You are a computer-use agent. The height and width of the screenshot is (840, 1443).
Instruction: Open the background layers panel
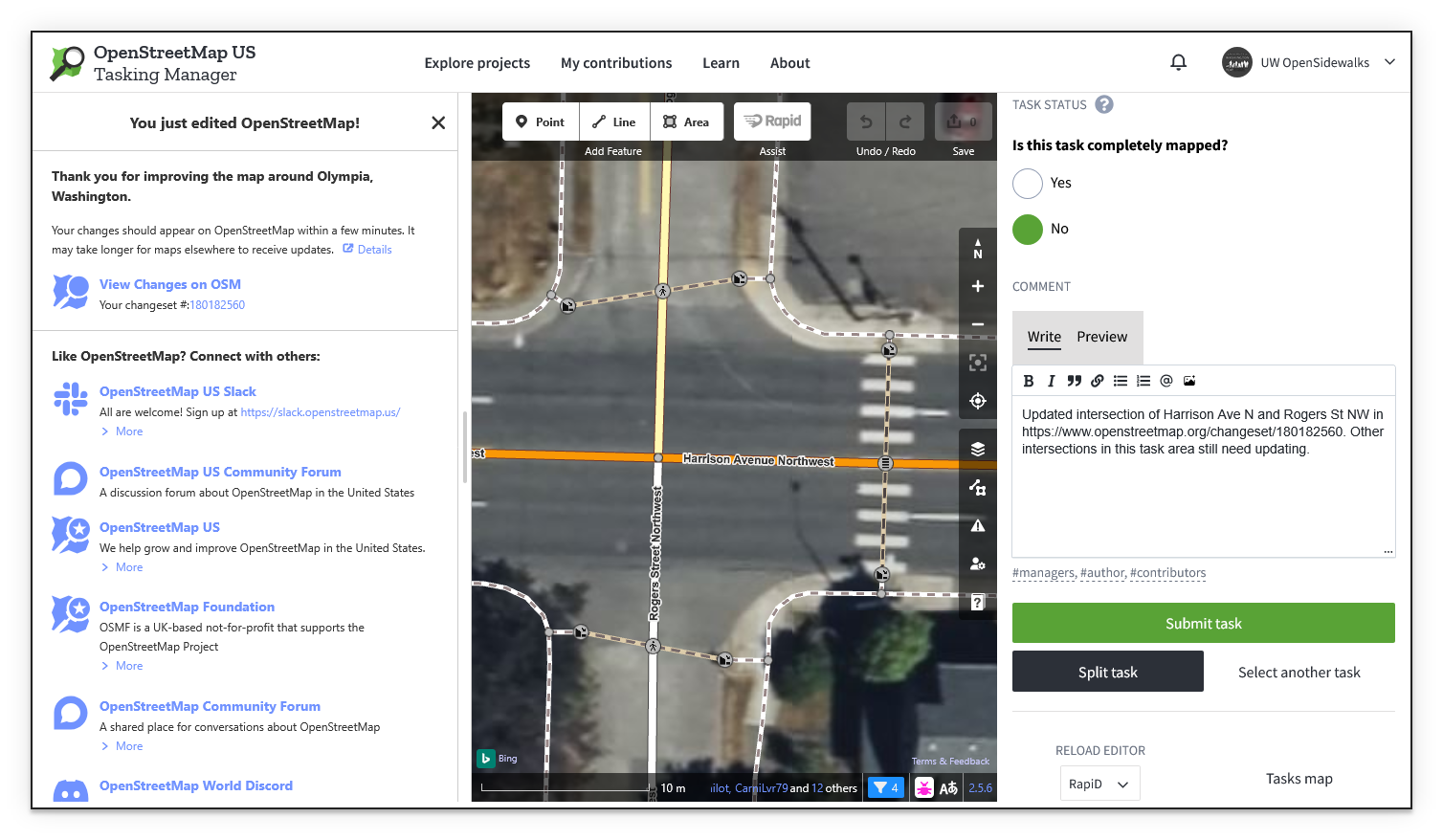[x=977, y=448]
